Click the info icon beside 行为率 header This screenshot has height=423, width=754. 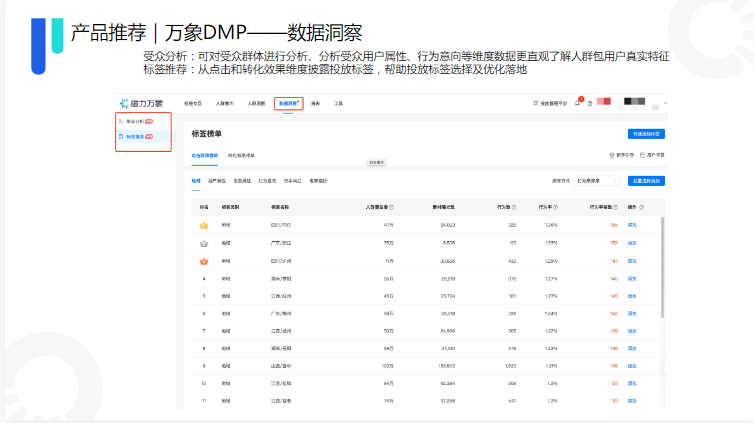pyautogui.click(x=555, y=208)
